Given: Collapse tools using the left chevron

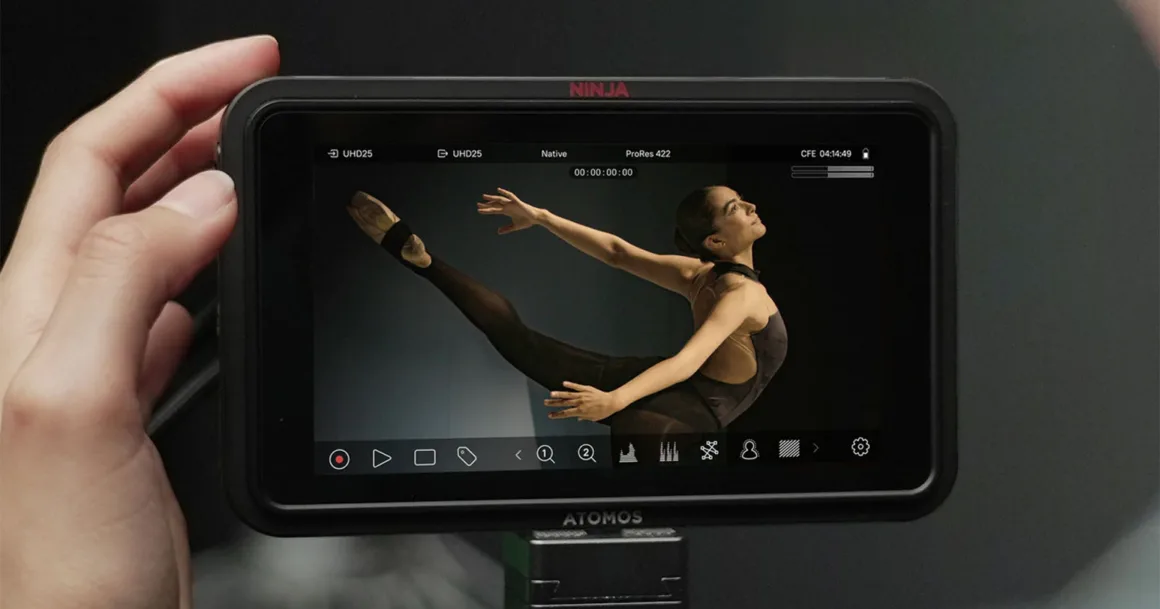Looking at the screenshot, I should (x=518, y=456).
